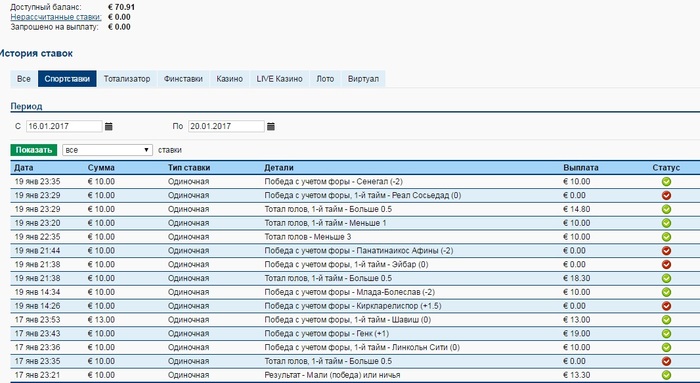This screenshot has height=383, width=700.
Task: Click the € 18.30 payout value
Action: pos(576,279)
